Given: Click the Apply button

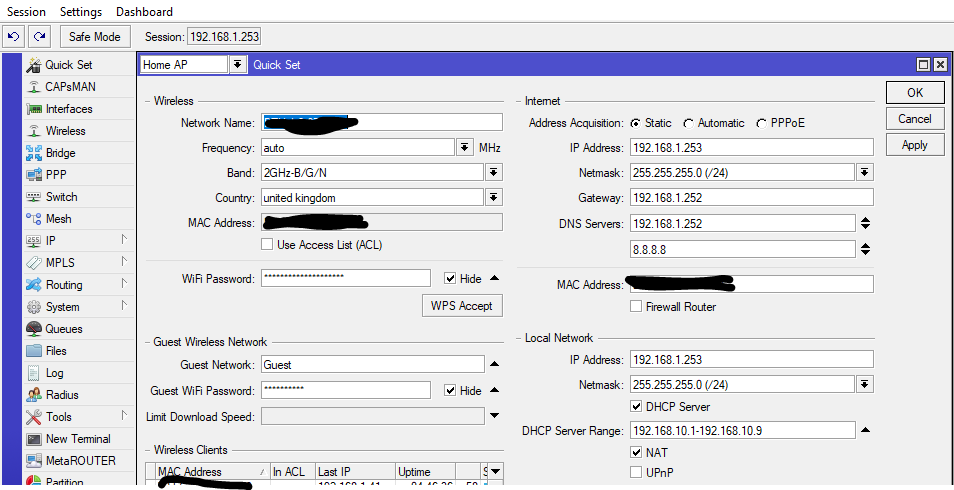Looking at the screenshot, I should (915, 145).
